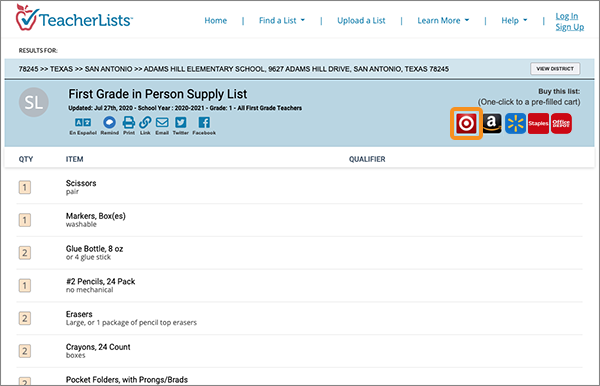Expand the Help menu
600x386 pixels.
point(514,20)
